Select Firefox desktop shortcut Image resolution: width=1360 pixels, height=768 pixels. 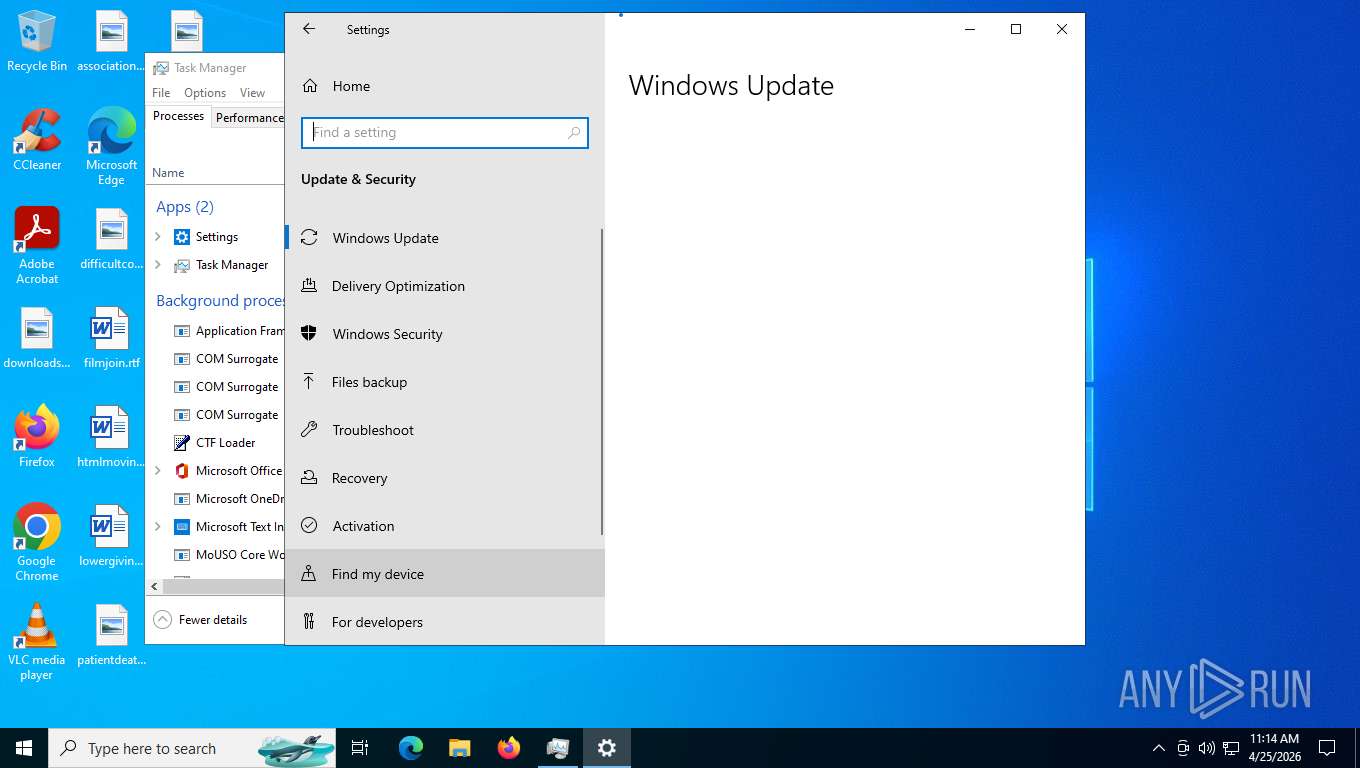coord(37,436)
